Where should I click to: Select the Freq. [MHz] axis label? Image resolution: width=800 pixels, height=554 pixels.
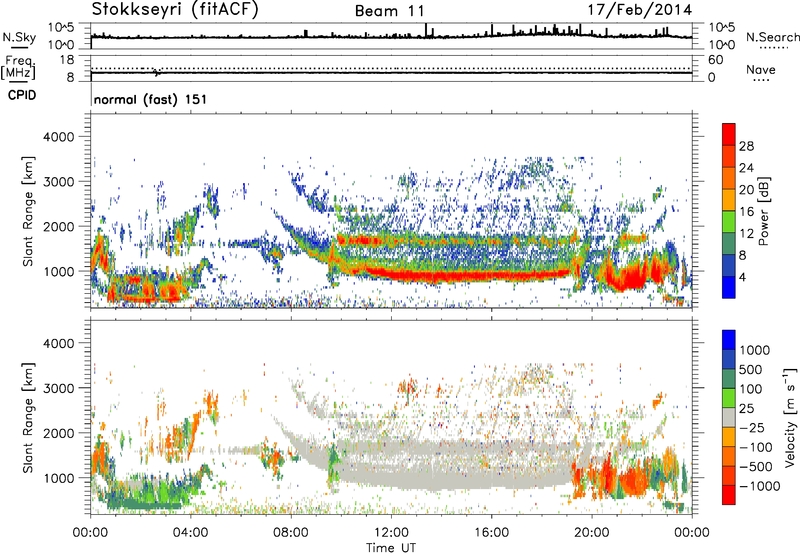pyautogui.click(x=18, y=68)
